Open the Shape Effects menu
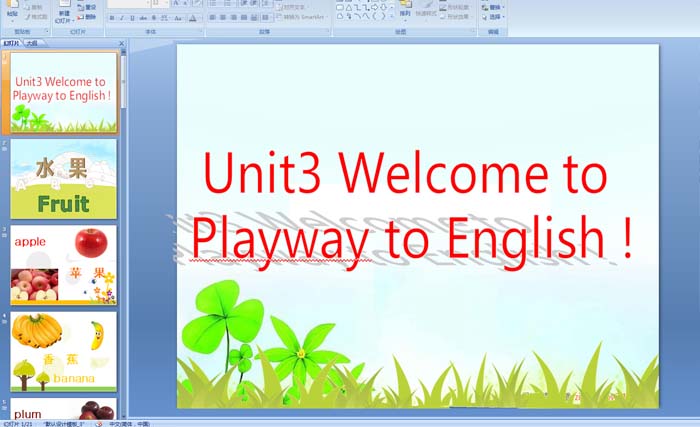This screenshot has width=700, height=427. pyautogui.click(x=454, y=17)
